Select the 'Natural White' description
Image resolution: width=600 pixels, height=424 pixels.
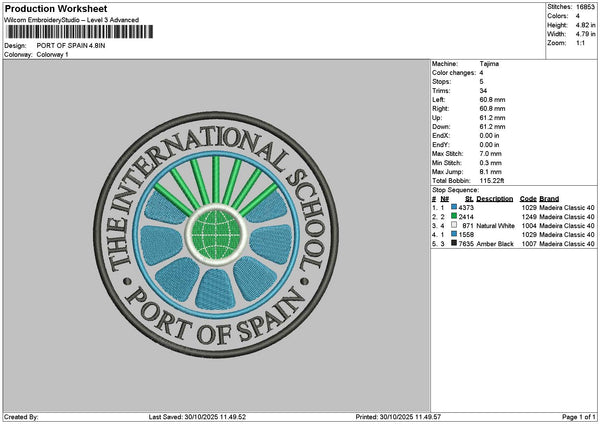[x=496, y=226]
